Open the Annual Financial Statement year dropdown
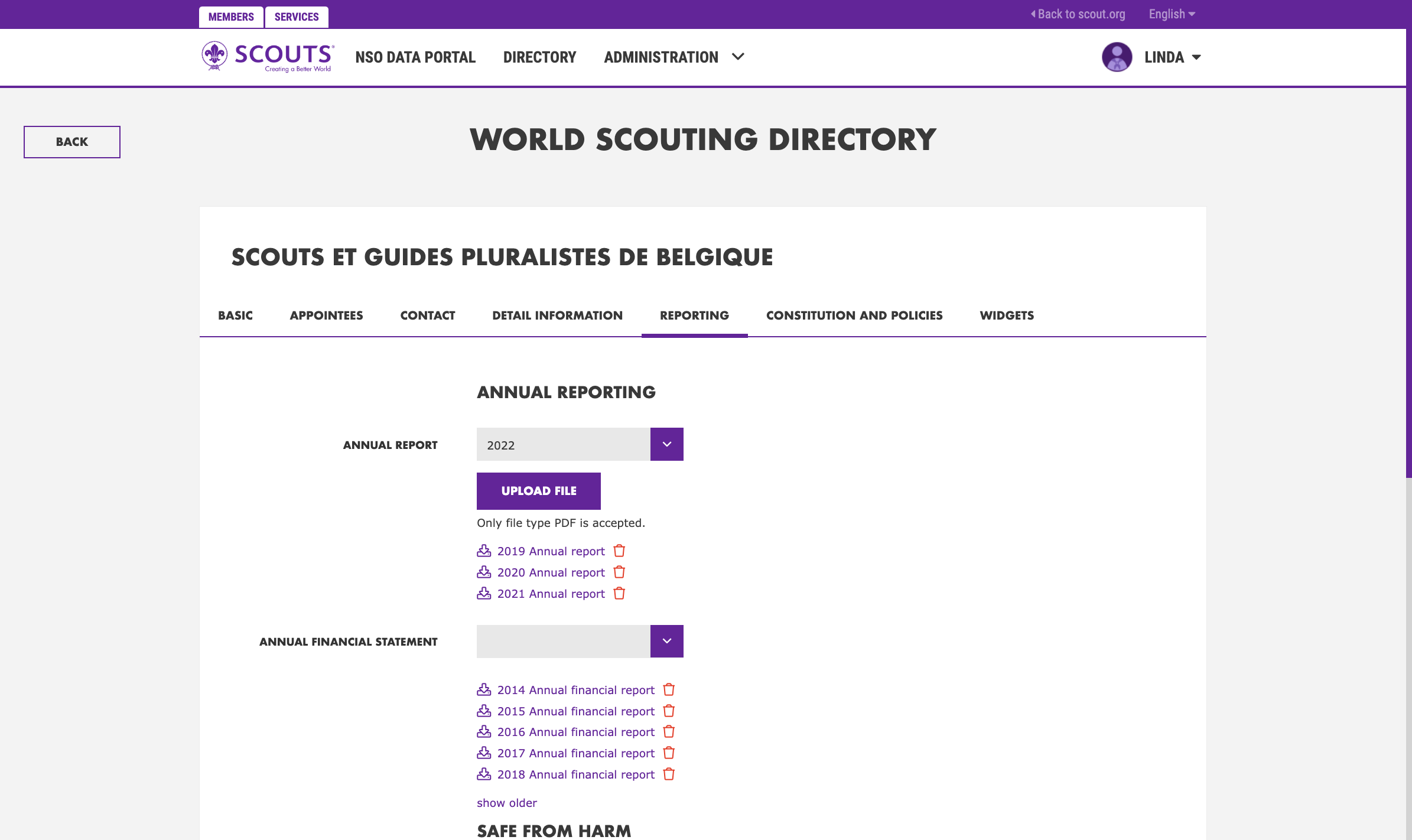 [580, 641]
